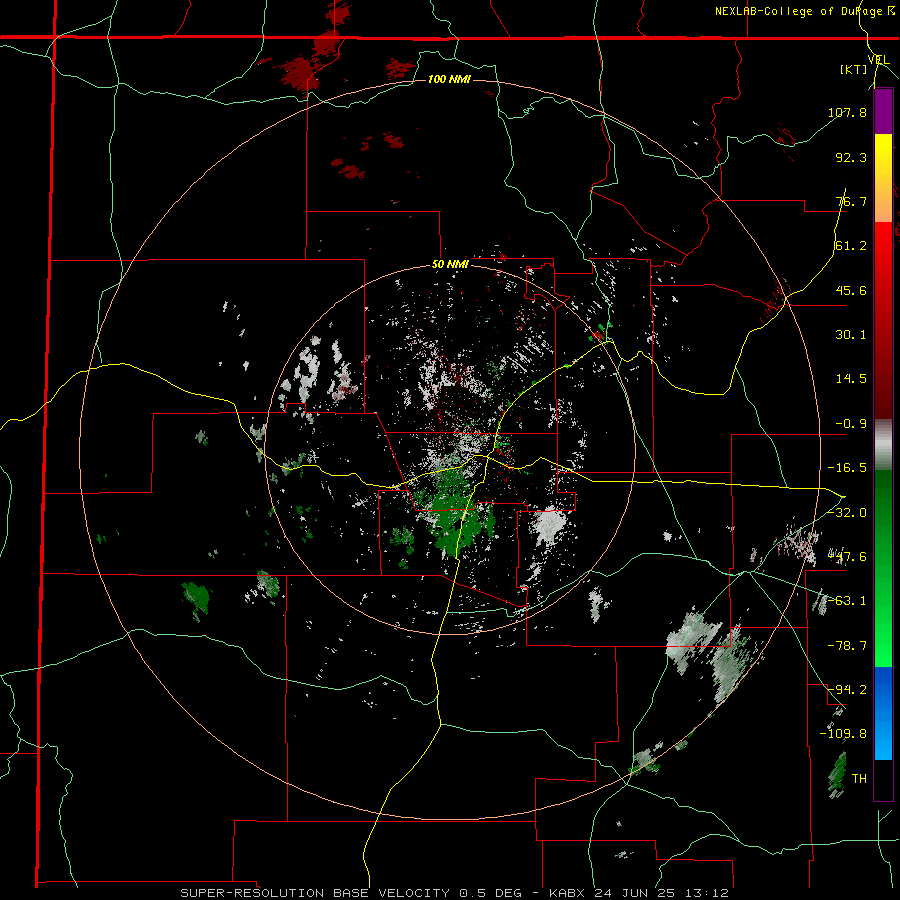This screenshot has height=900, width=900.
Task: Click the 76.7 velocity scale value
Action: pyautogui.click(x=851, y=201)
